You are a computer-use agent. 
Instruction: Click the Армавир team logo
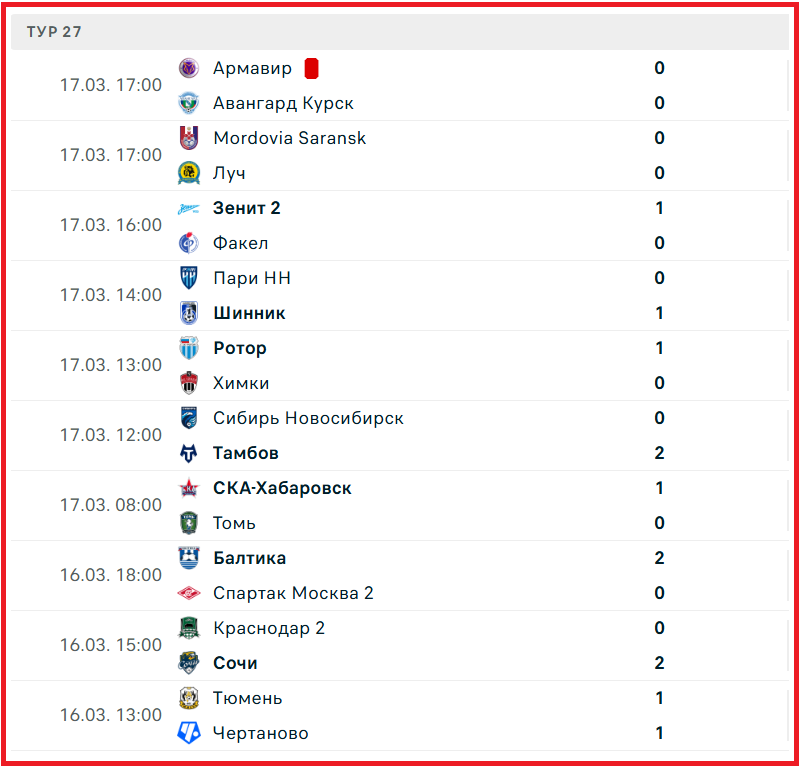[189, 68]
